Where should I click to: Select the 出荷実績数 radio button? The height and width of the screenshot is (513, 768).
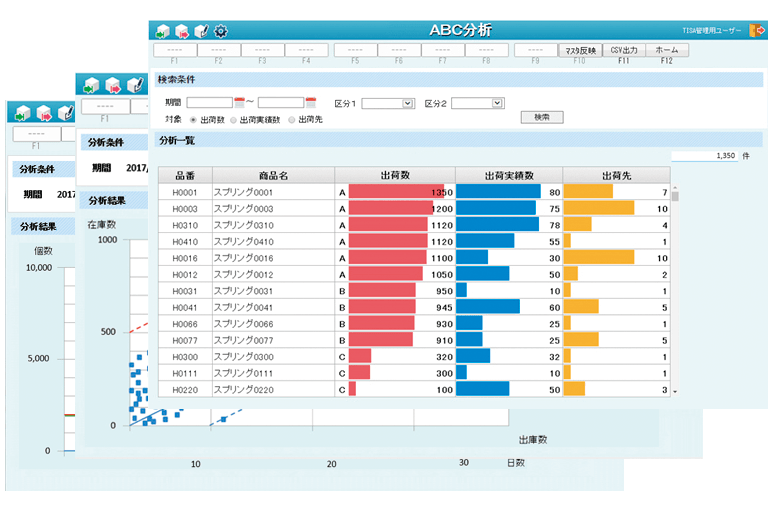233,119
